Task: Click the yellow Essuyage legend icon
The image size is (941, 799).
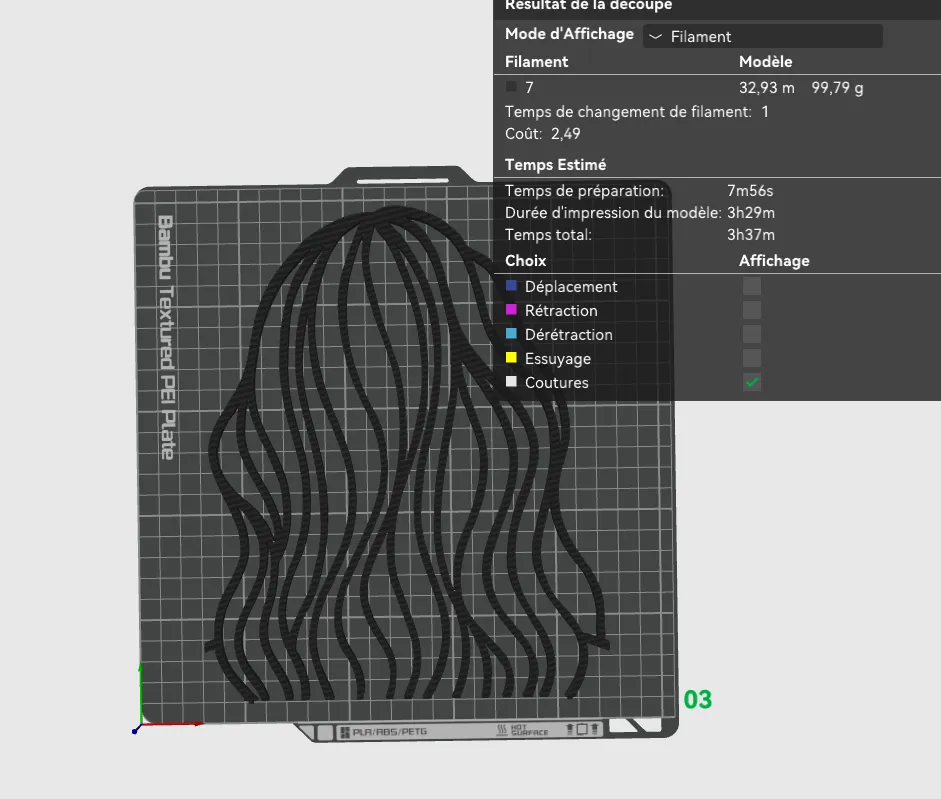Action: pyautogui.click(x=512, y=358)
